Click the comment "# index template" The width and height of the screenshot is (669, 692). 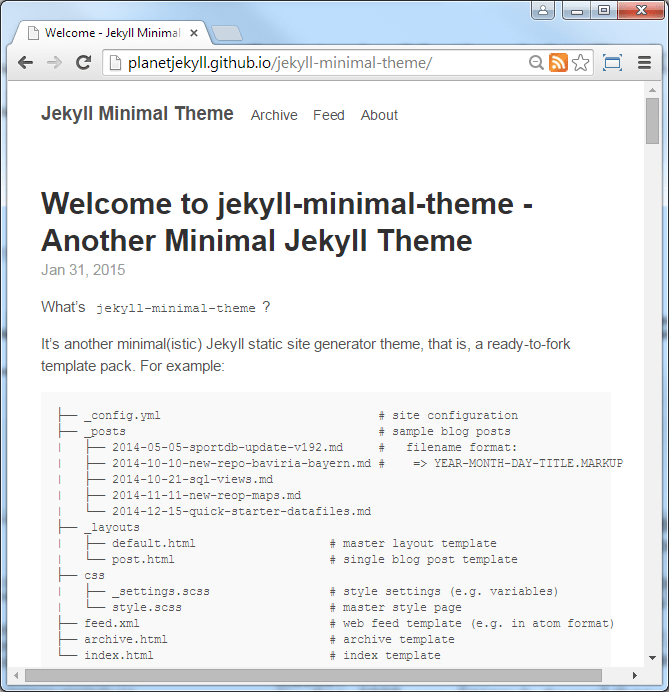[x=385, y=655]
